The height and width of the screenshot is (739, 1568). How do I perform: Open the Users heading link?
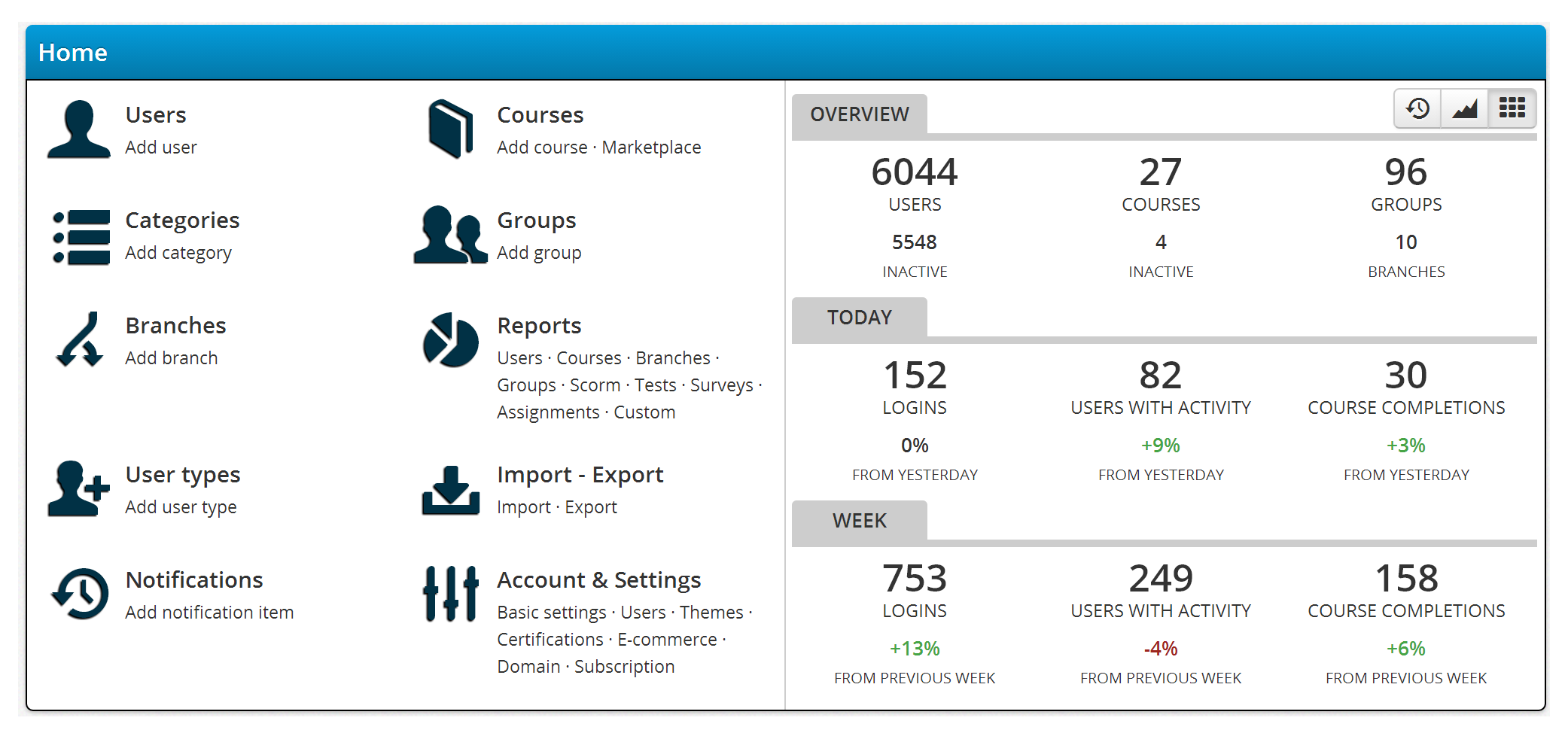(156, 115)
